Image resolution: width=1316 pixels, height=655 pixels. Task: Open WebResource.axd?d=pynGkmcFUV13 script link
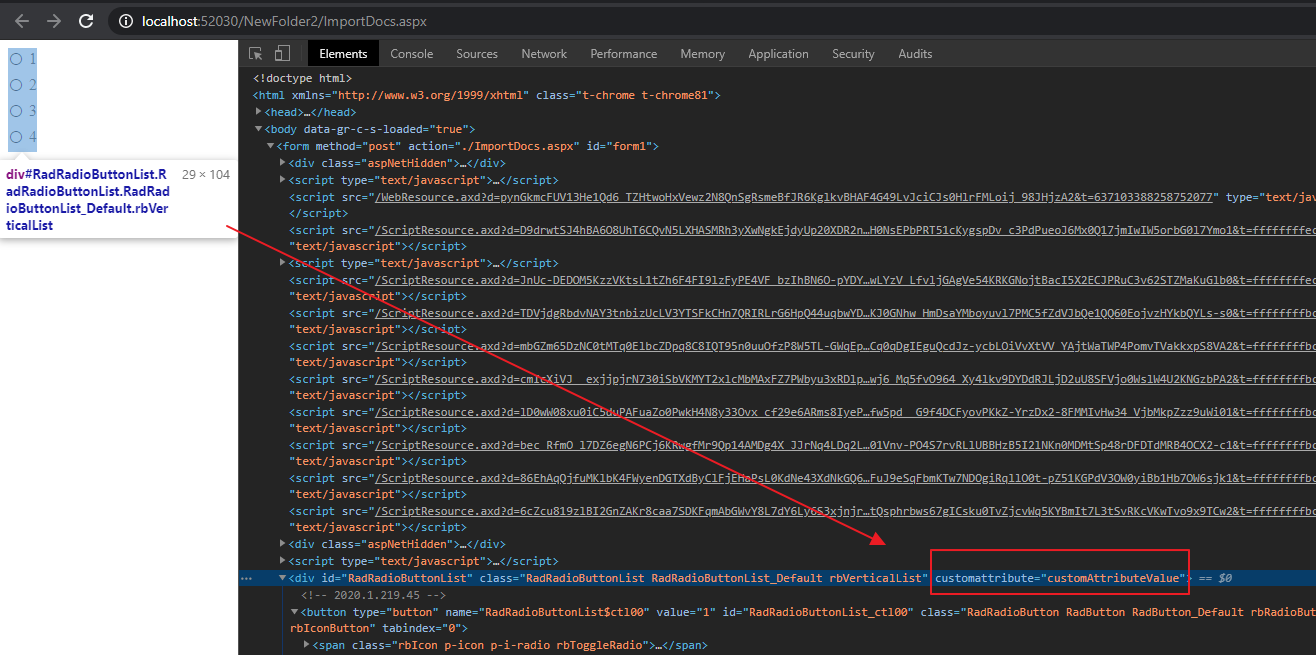point(795,197)
